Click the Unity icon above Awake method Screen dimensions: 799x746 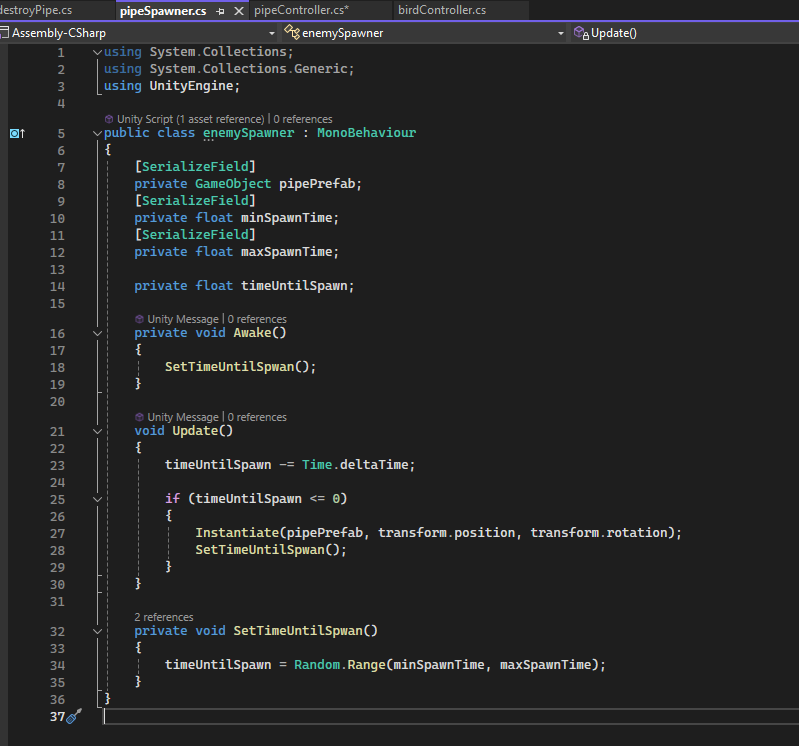point(140,319)
